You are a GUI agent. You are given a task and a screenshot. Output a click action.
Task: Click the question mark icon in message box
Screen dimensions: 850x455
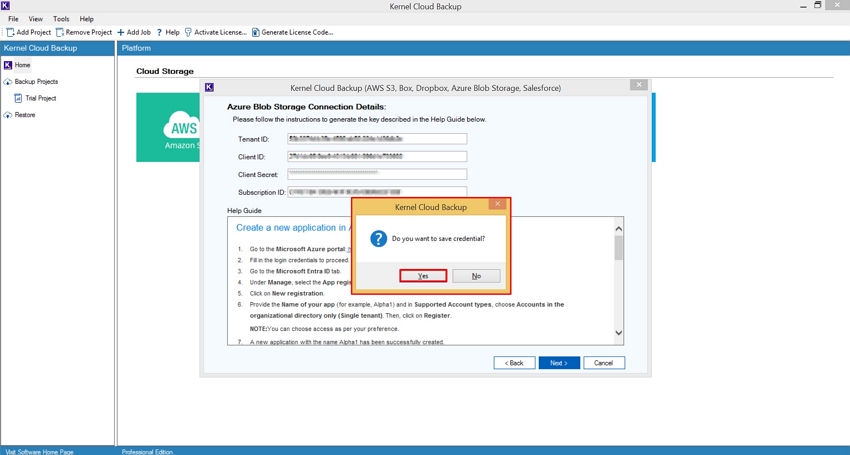point(378,239)
